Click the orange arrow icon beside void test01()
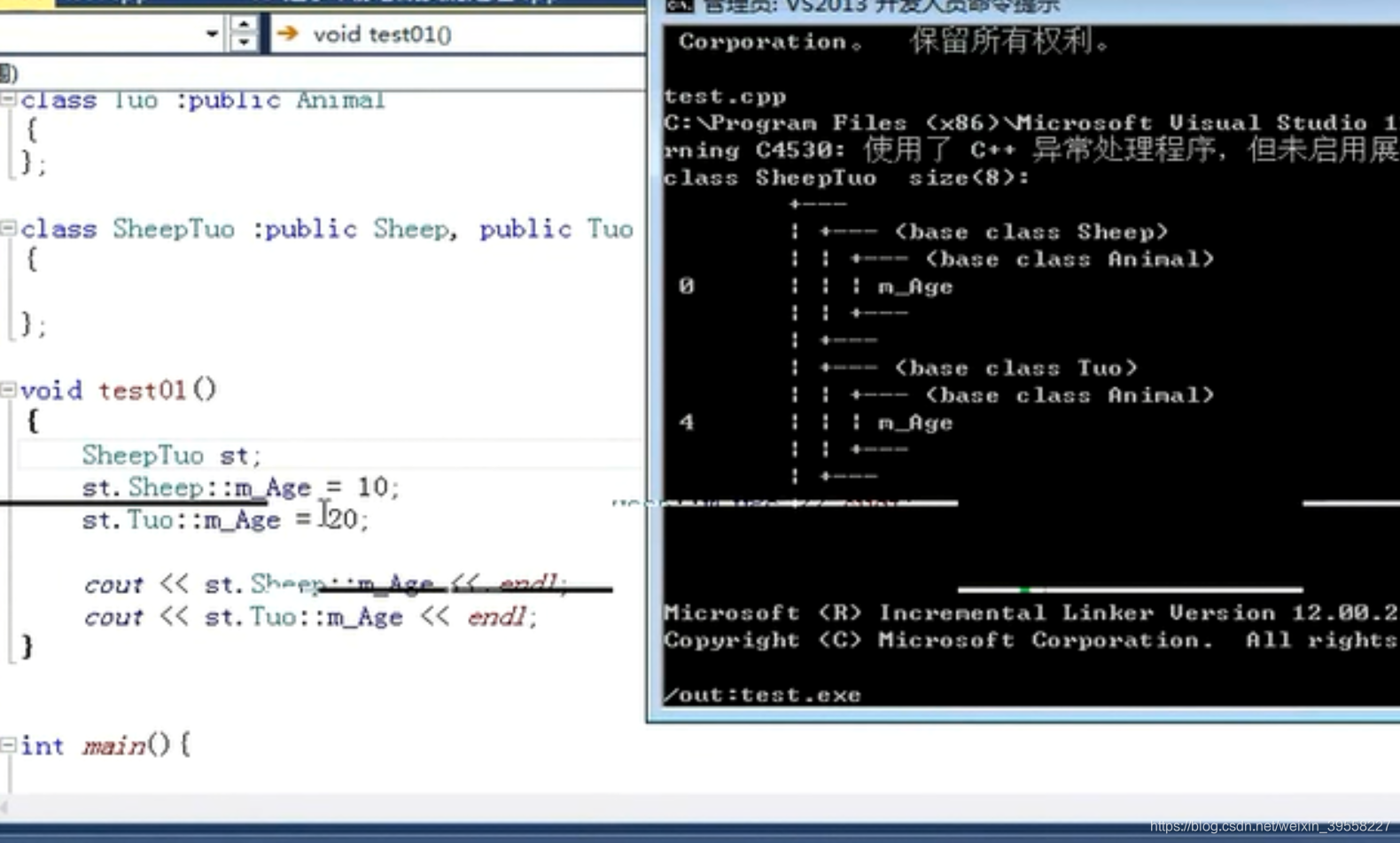The width and height of the screenshot is (1400, 843). (x=287, y=34)
